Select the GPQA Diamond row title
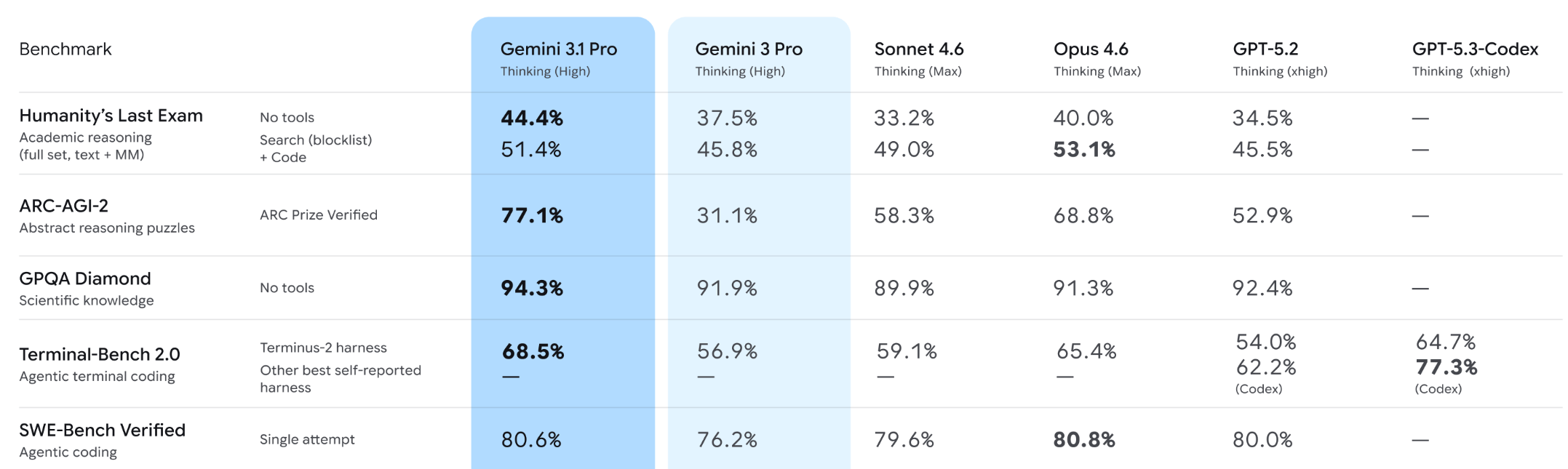The height and width of the screenshot is (469, 1568). [85, 278]
